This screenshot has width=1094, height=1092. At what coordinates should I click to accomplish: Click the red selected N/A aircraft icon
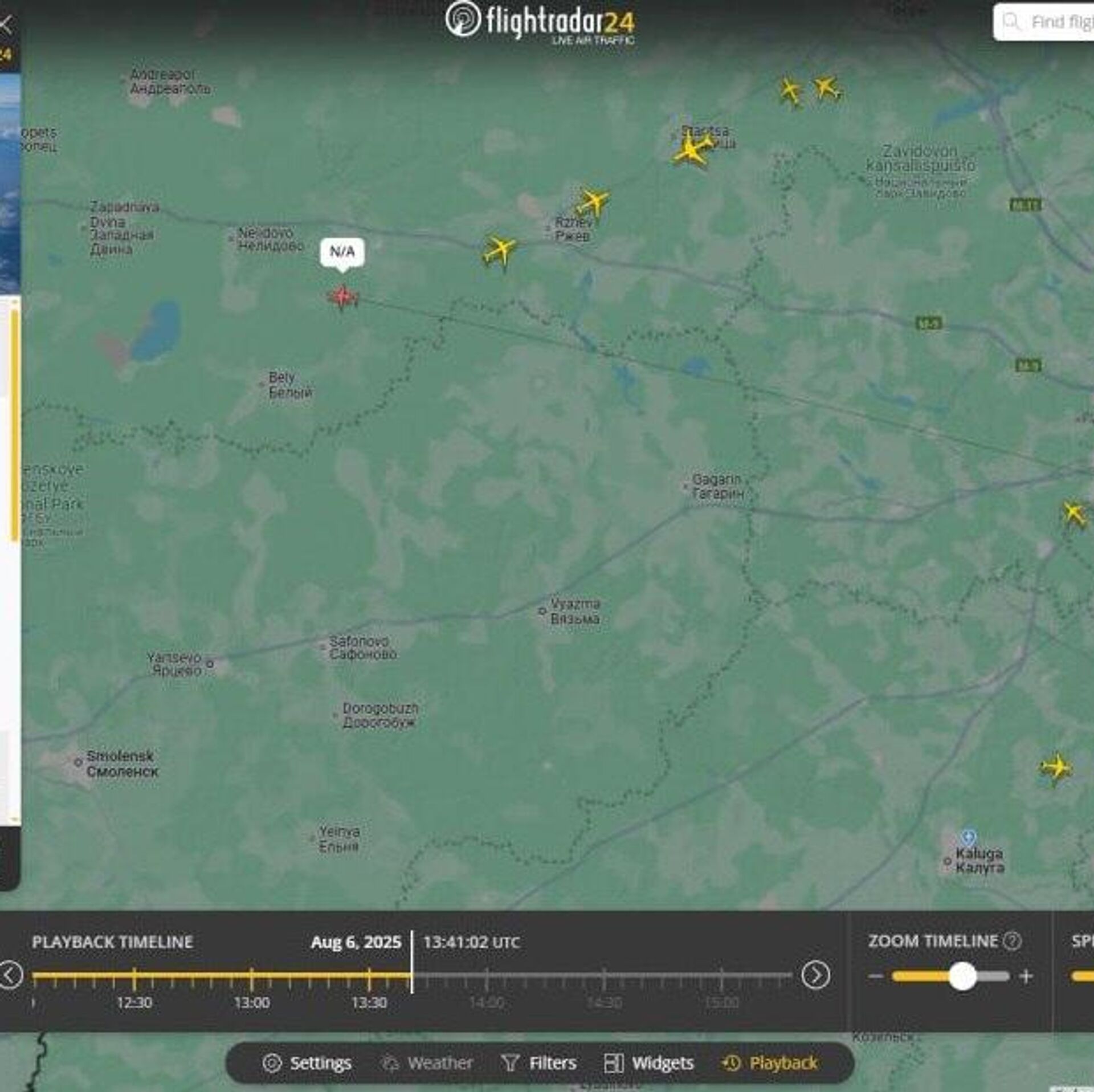[x=342, y=297]
